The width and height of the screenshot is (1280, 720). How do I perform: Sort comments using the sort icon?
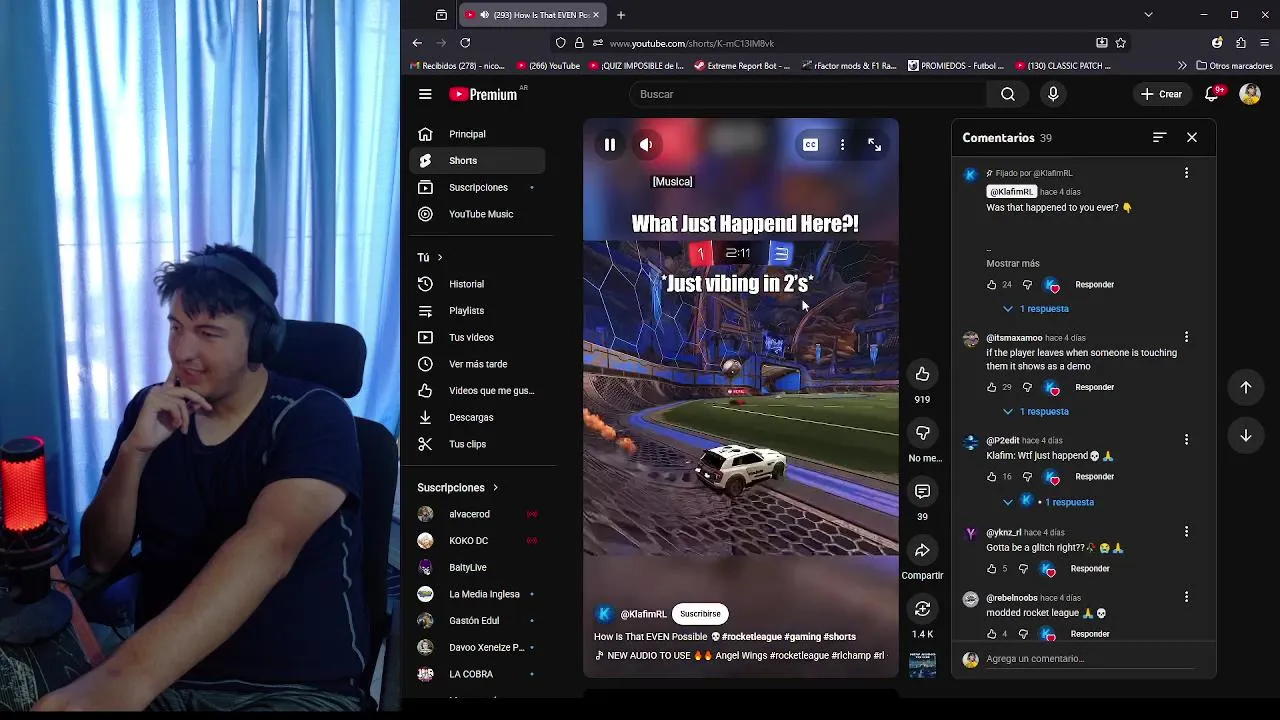tap(1159, 138)
